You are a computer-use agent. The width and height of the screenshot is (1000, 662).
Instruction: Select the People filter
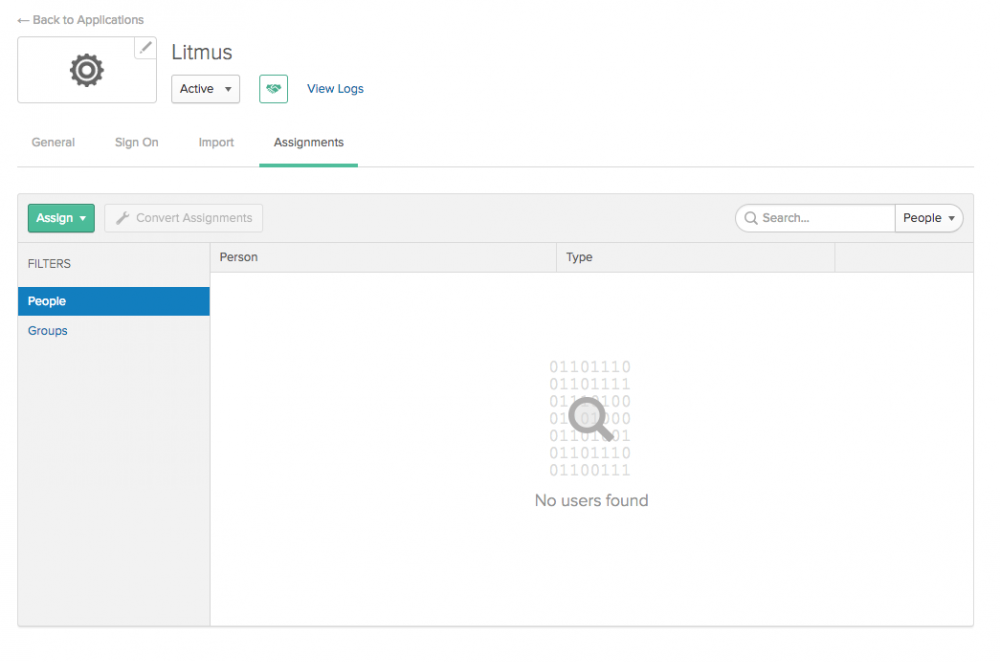click(x=114, y=301)
